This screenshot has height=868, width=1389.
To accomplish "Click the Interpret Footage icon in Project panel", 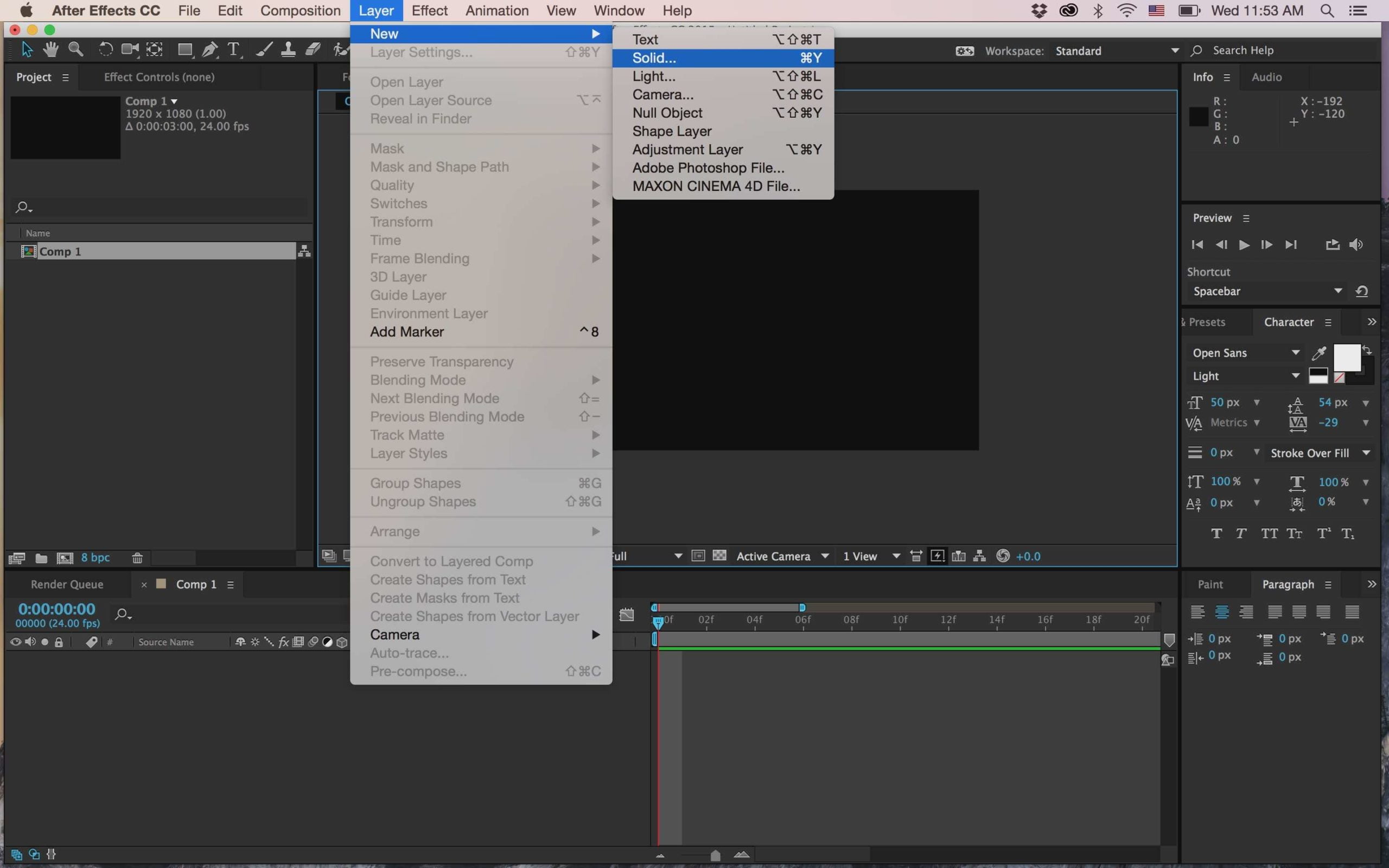I will (17, 558).
